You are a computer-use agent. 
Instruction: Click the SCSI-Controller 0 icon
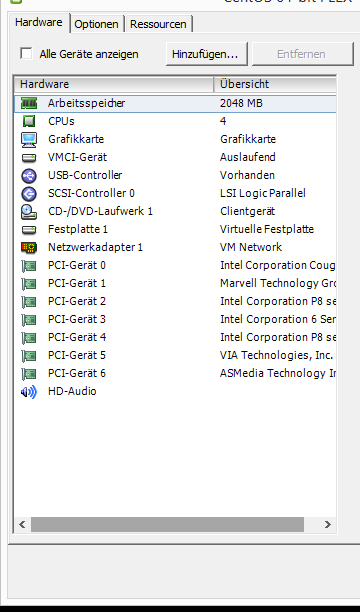click(29, 194)
